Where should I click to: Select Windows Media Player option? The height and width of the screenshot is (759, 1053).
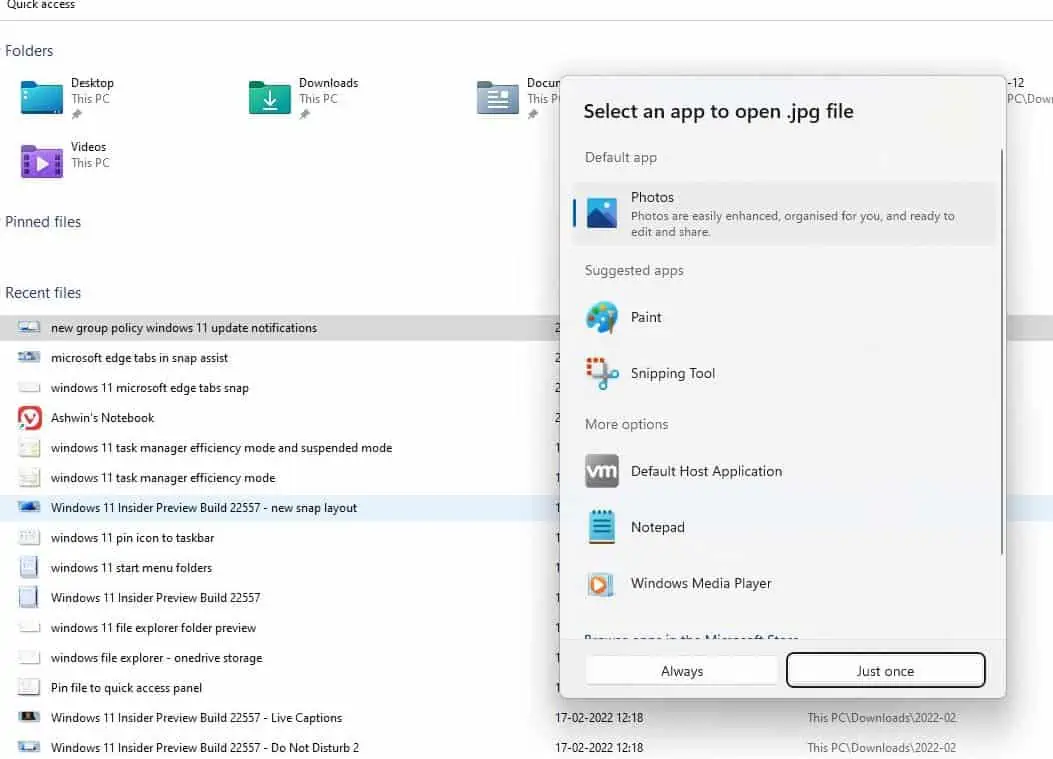[783, 584]
